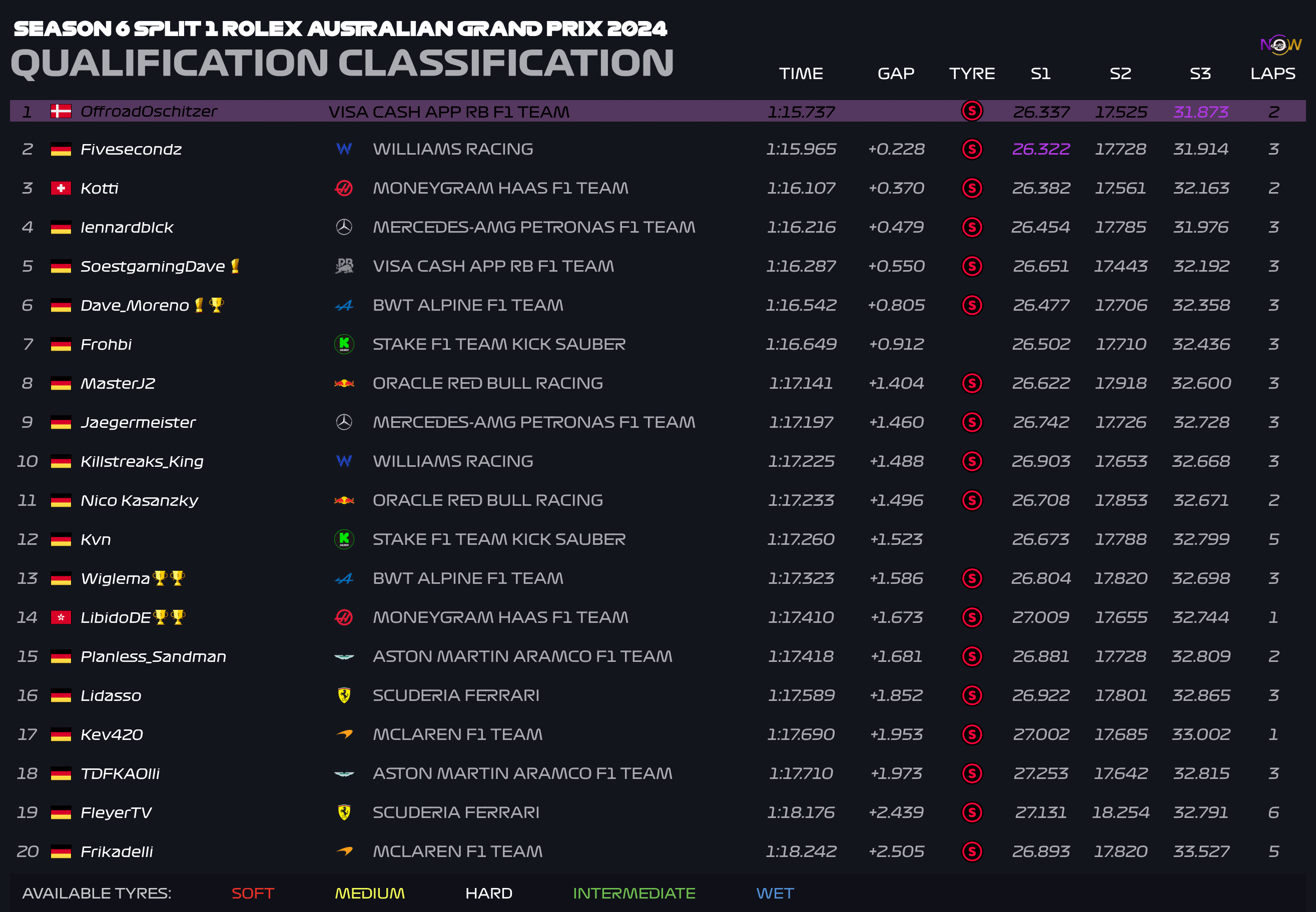Click the Red Bull logo in MasterJ2 row
Screen dimensions: 1316x912
click(344, 383)
